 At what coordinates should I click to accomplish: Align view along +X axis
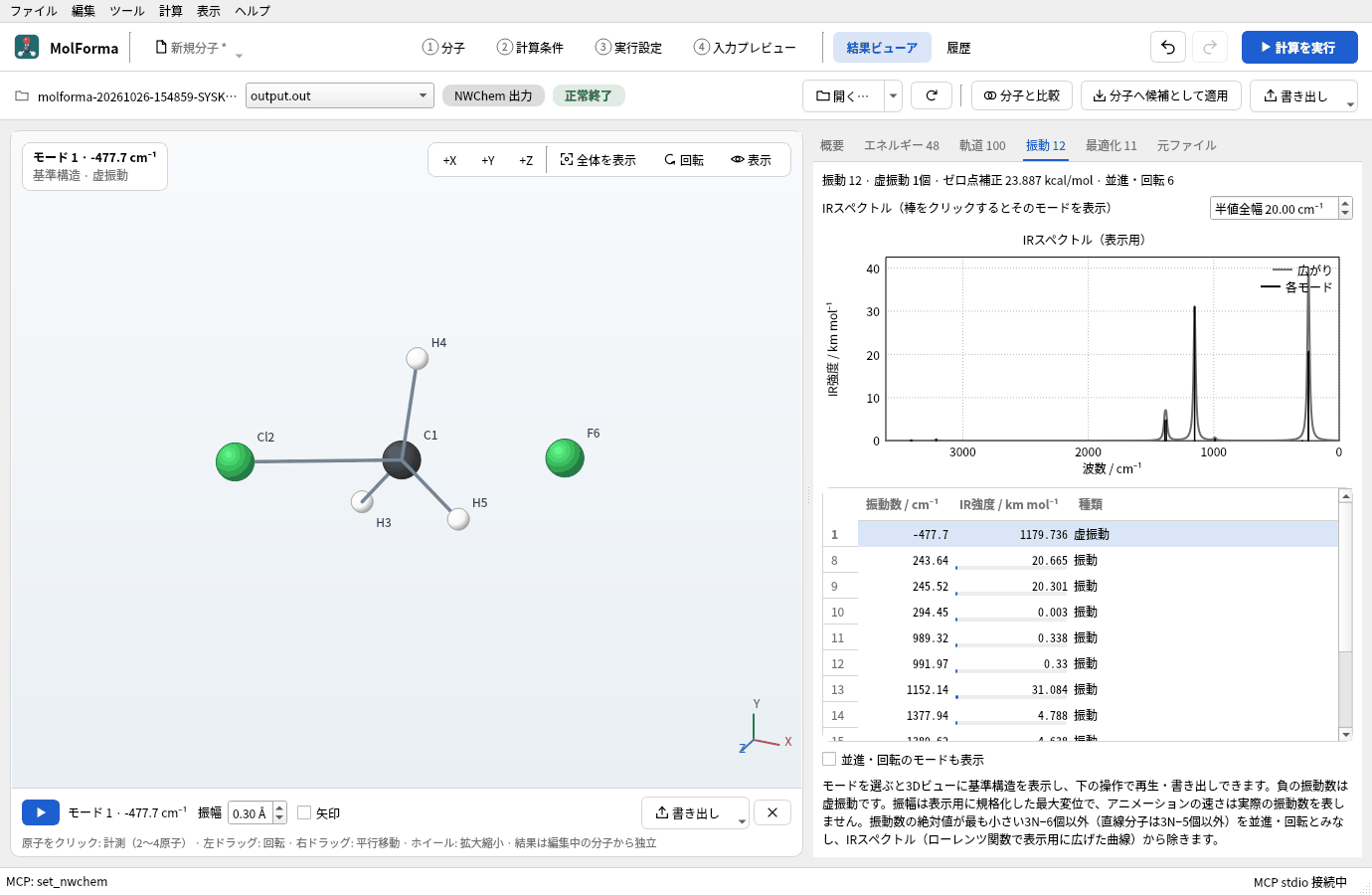tap(449, 160)
